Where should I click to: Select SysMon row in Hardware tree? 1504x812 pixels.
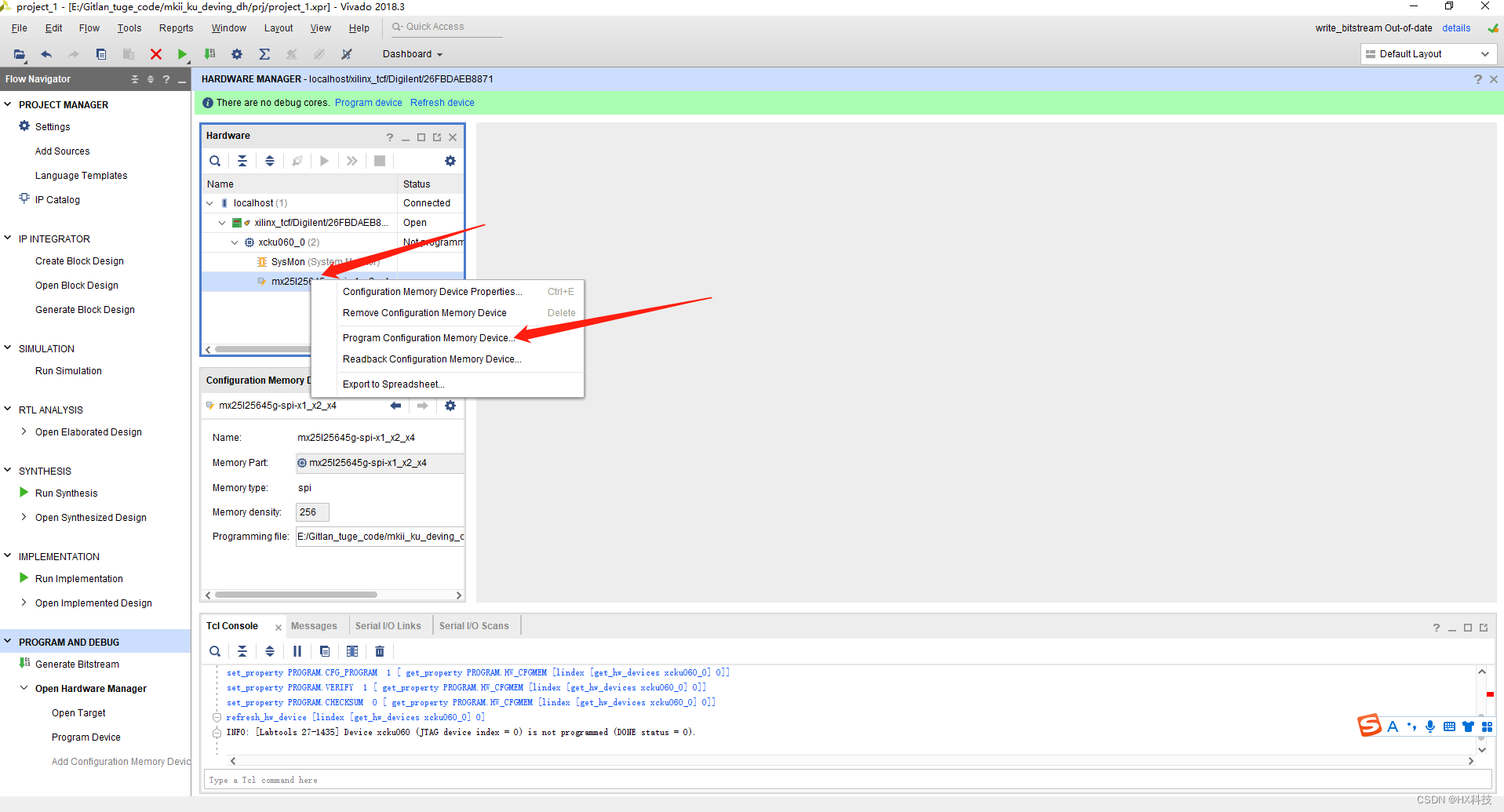[333, 262]
